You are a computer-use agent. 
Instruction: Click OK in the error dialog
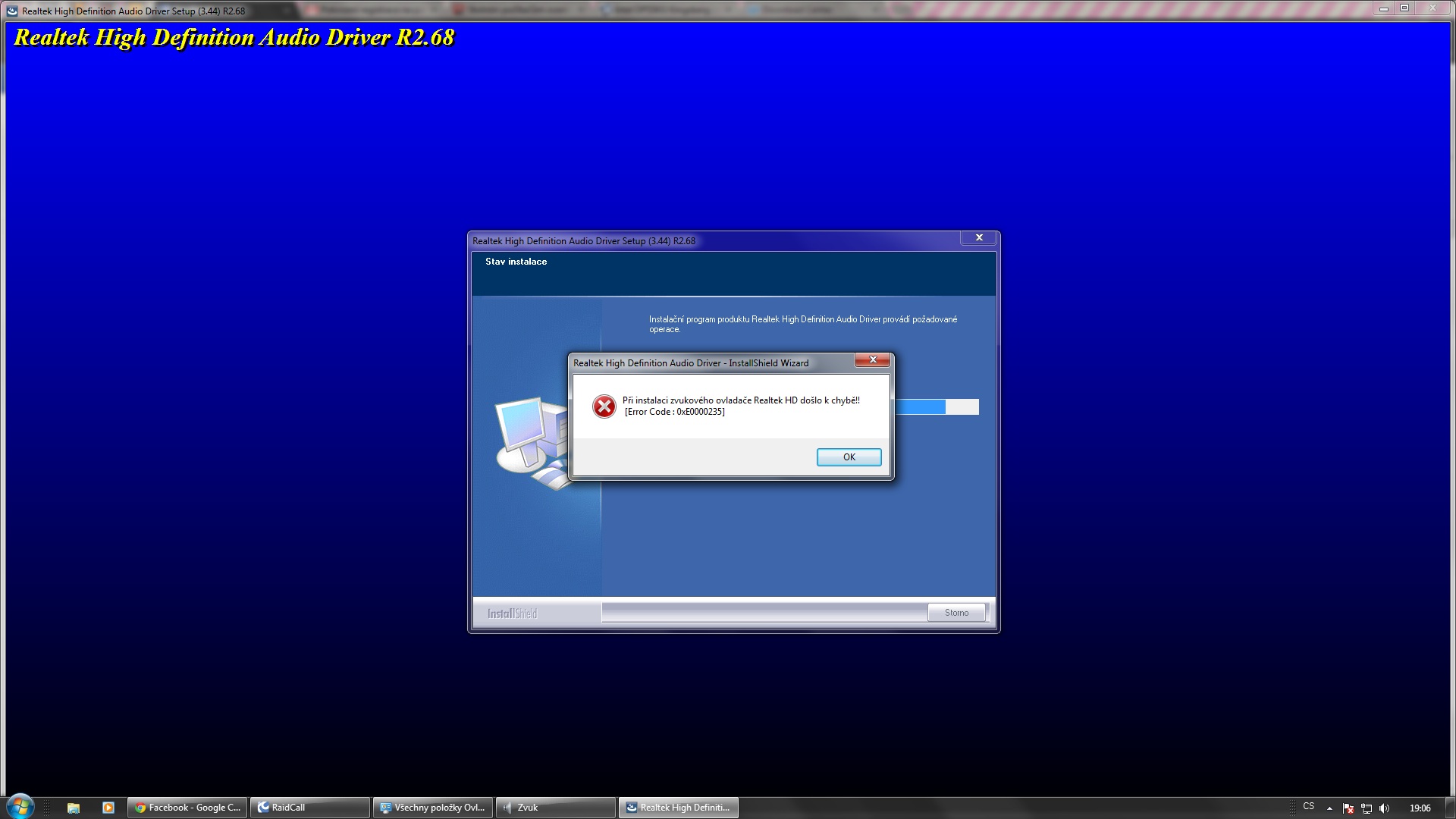[x=849, y=457]
